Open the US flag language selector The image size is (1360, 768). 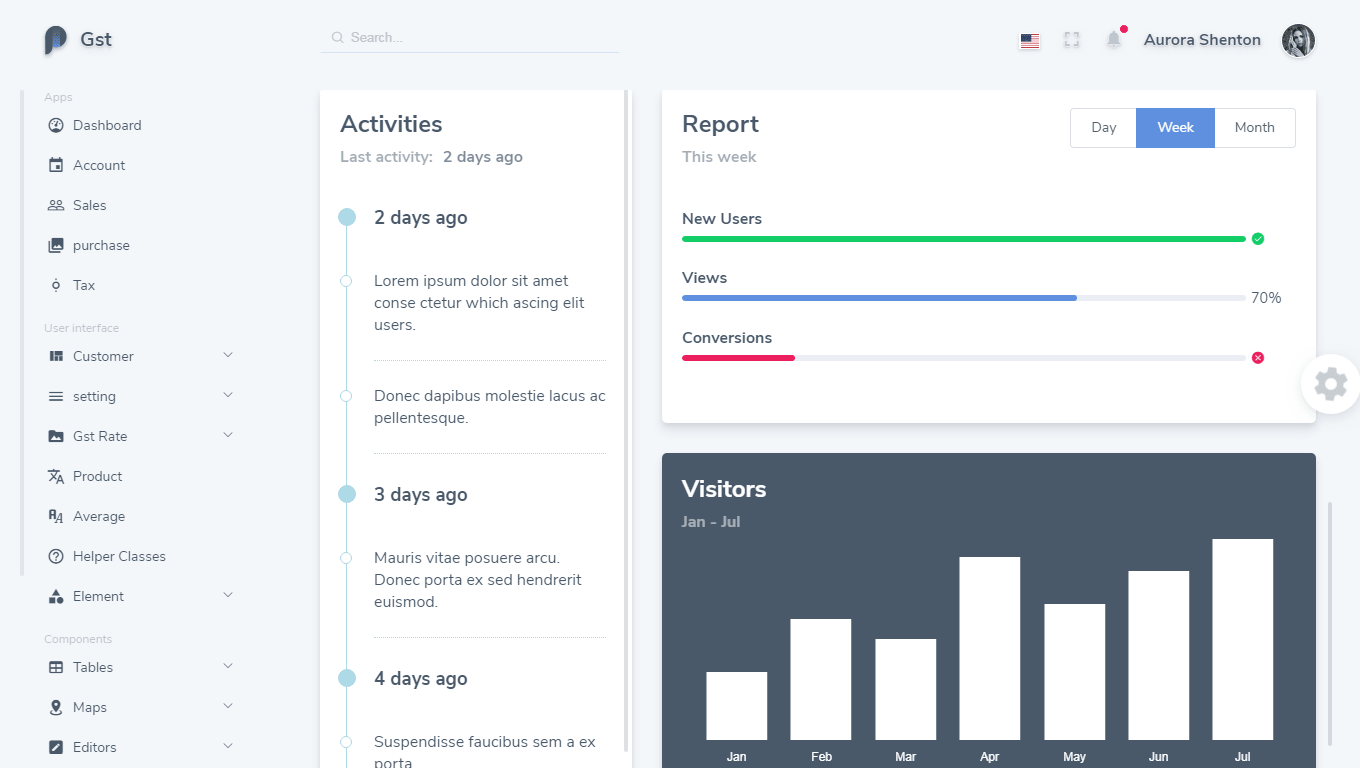pos(1030,41)
